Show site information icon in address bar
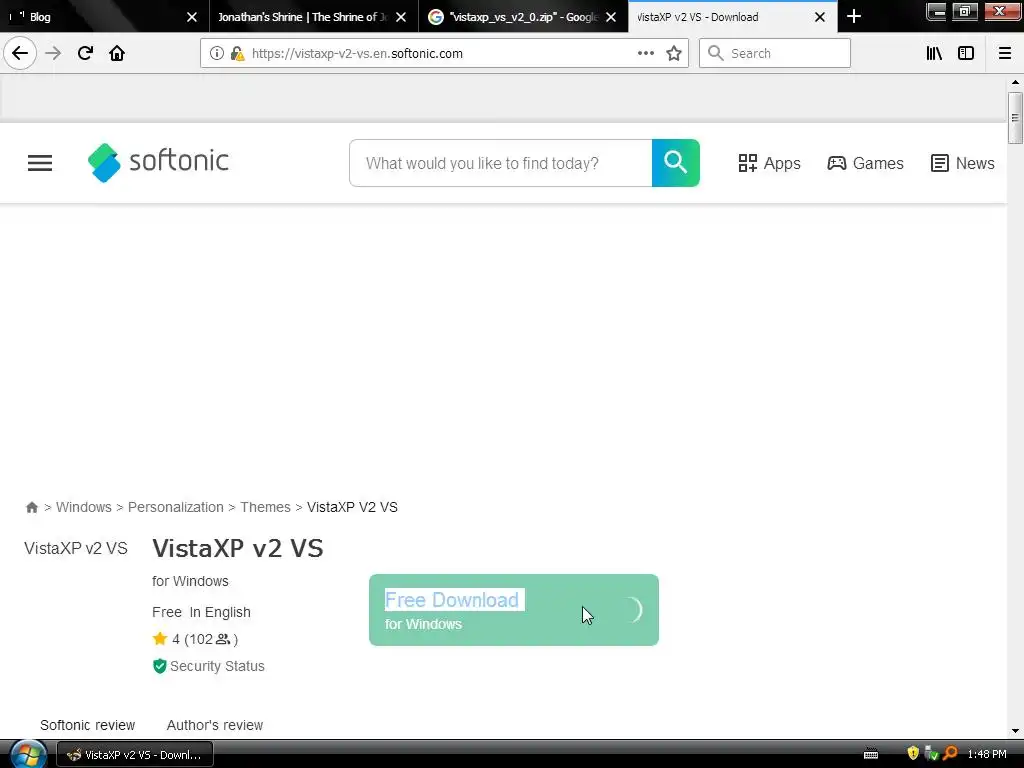The image size is (1024, 768). [217, 54]
